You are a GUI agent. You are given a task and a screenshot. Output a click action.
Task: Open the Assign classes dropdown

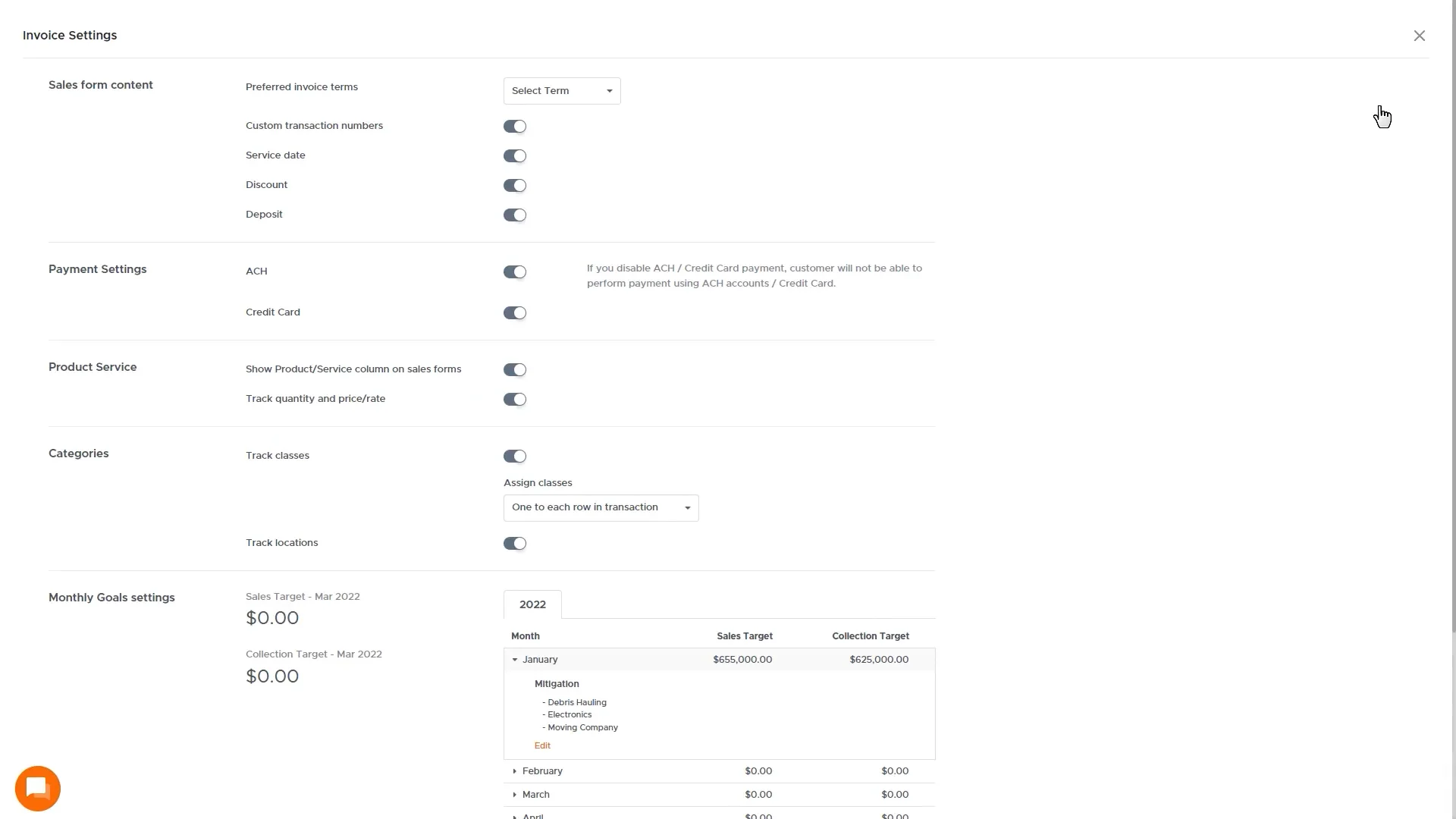click(x=600, y=507)
